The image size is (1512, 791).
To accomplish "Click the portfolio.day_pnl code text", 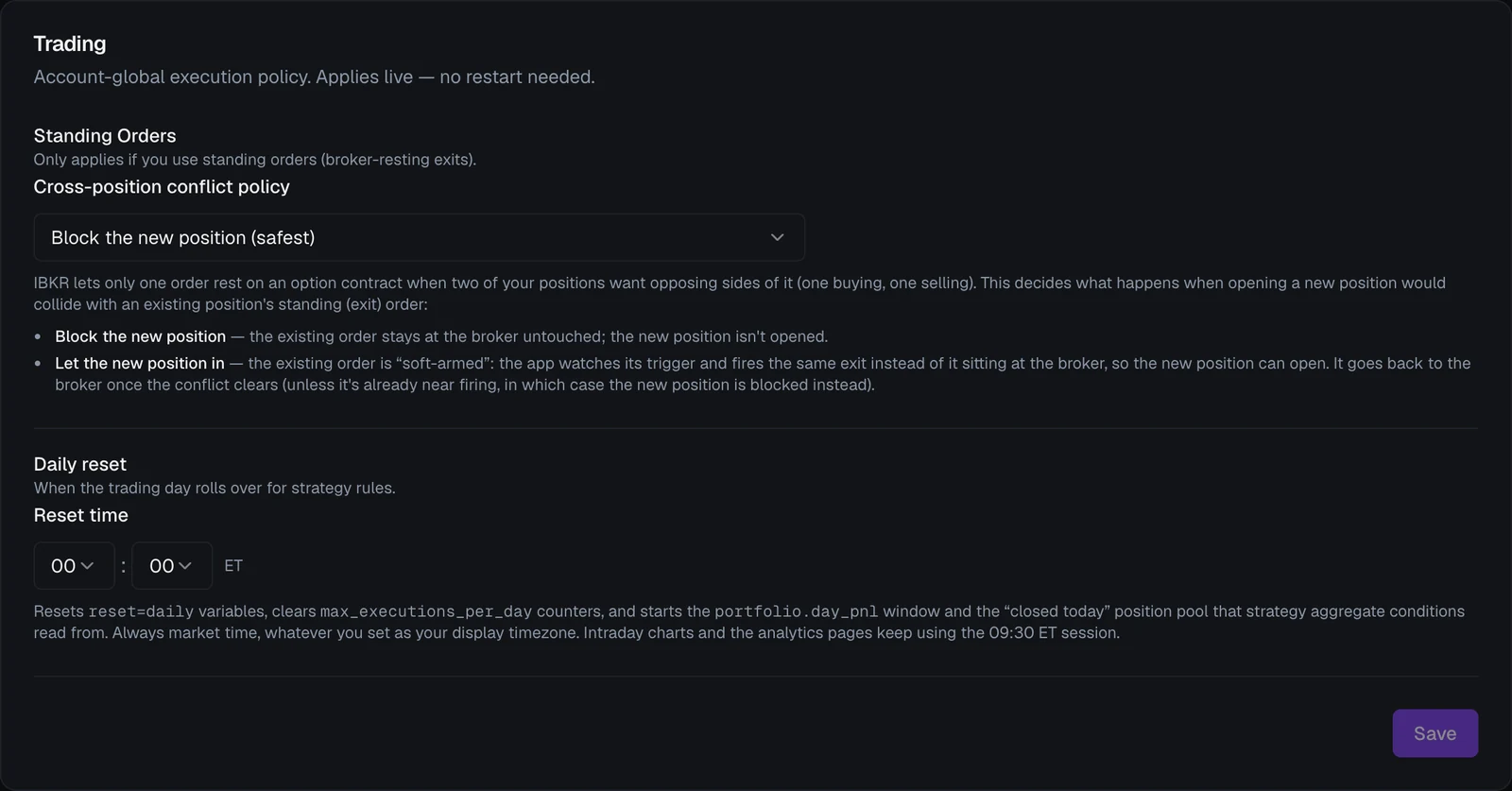I will (797, 611).
